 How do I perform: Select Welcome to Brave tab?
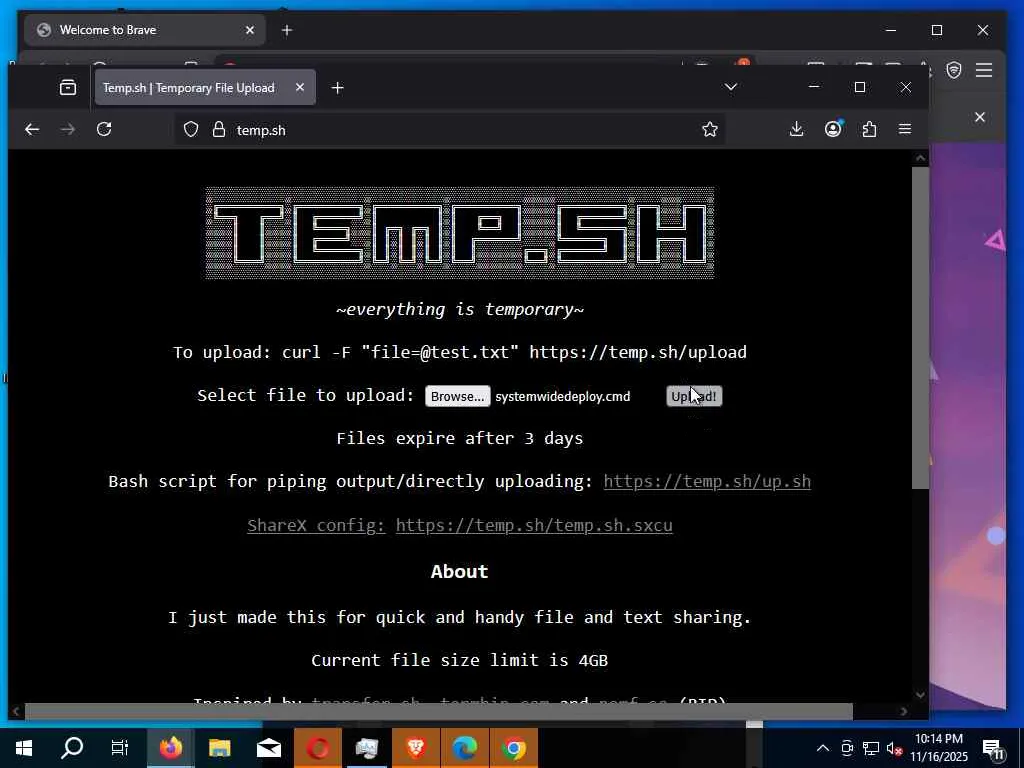(144, 30)
